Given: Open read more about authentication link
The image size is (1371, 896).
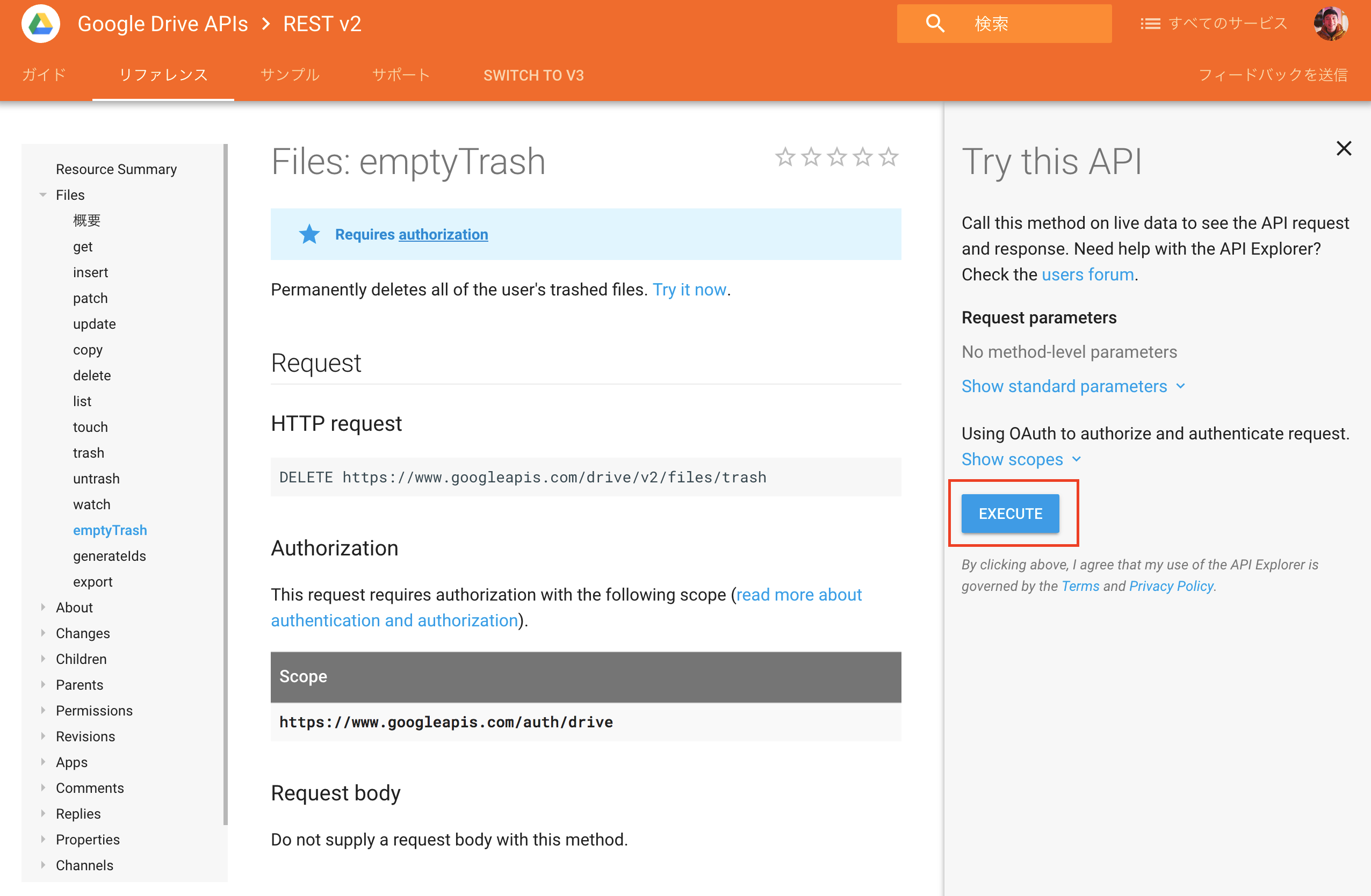Looking at the screenshot, I should point(566,608).
